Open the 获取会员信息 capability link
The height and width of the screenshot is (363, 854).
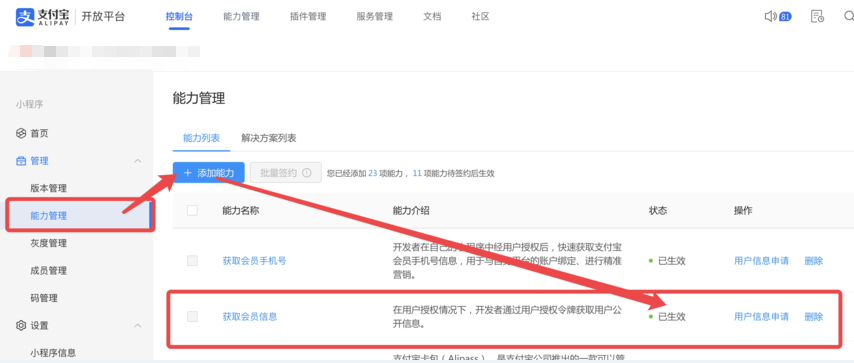click(x=250, y=316)
